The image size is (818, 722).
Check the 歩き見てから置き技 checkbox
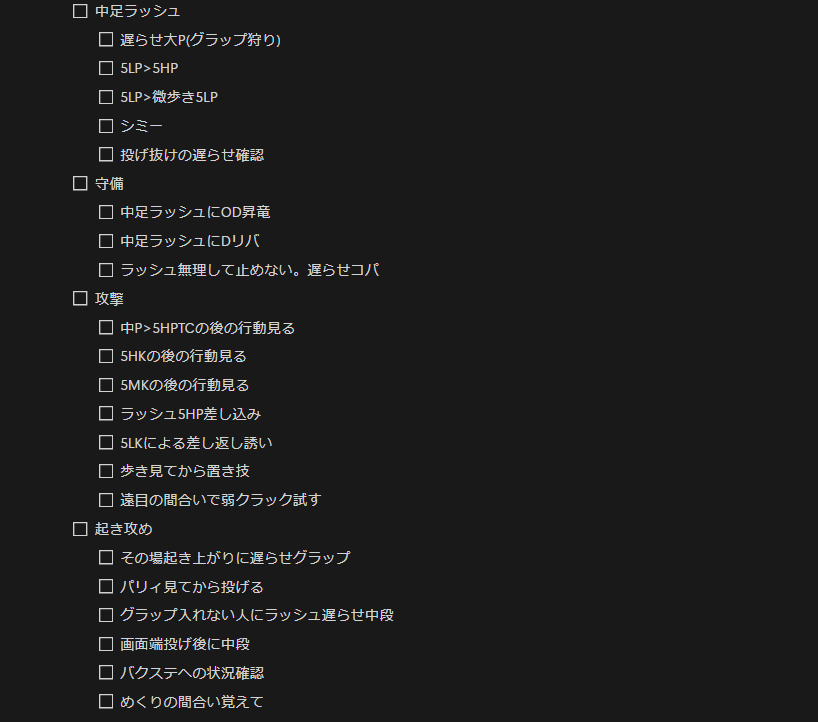[106, 471]
